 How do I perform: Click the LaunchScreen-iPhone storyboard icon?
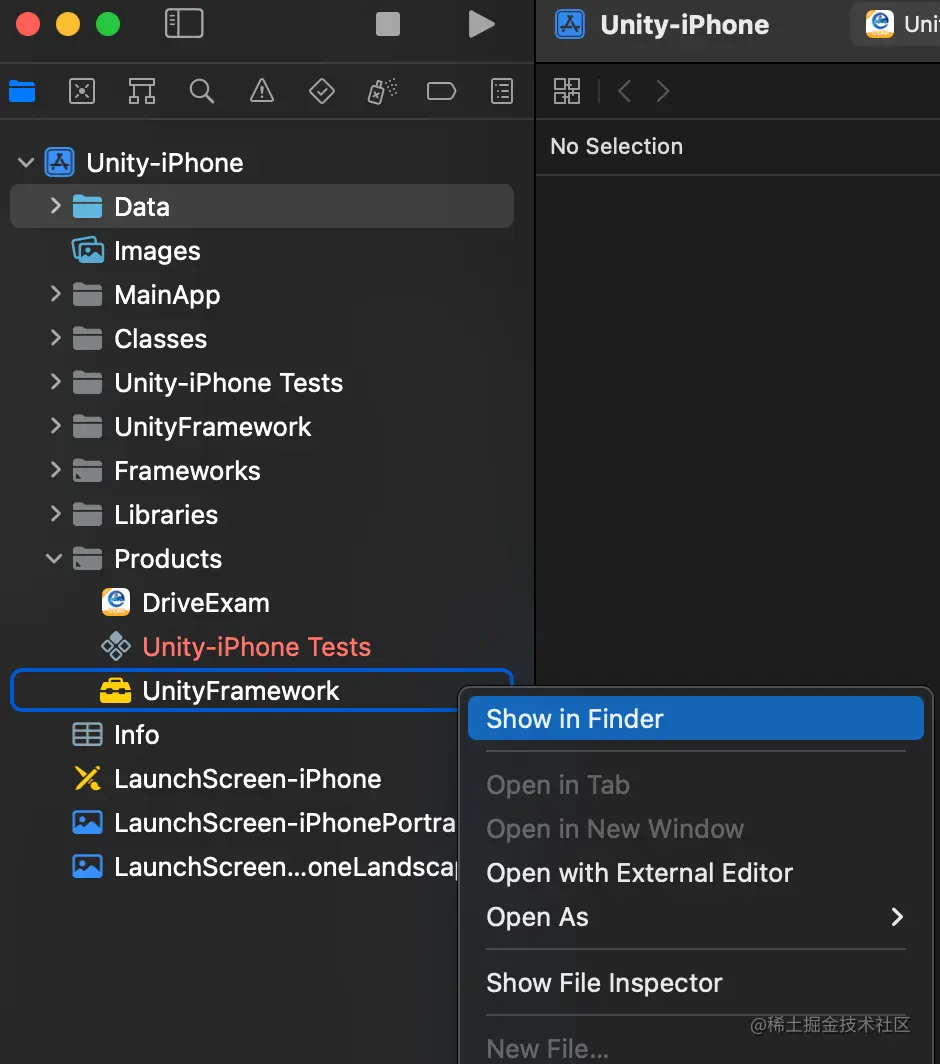pos(88,779)
